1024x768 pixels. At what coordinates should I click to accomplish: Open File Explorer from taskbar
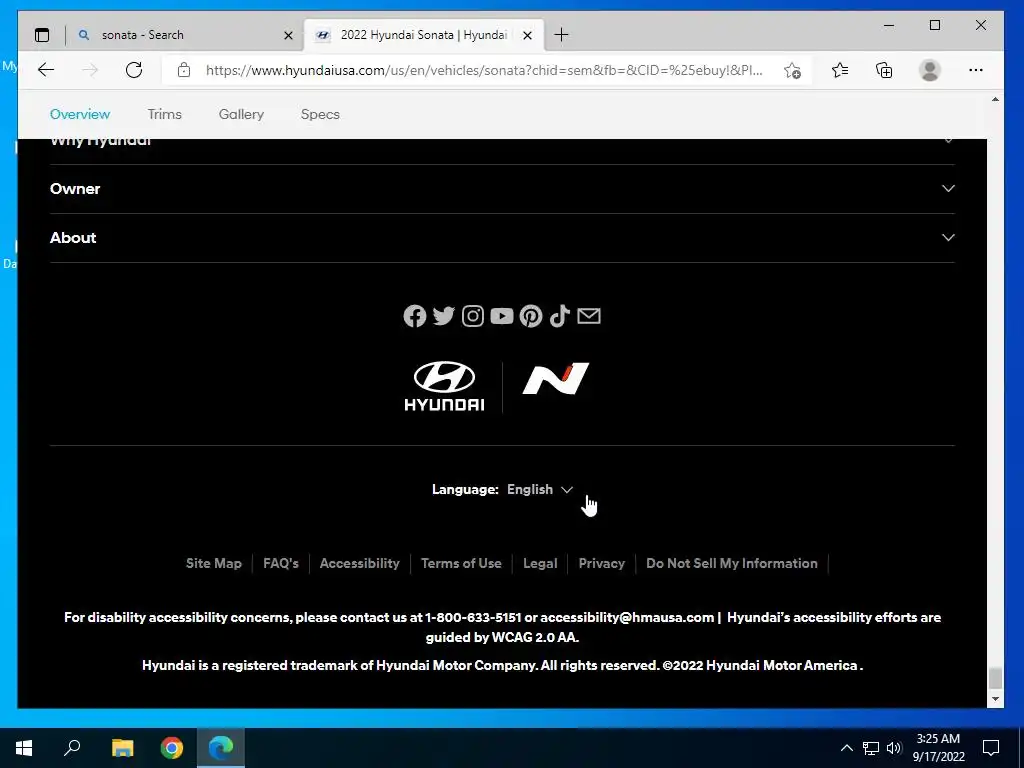(122, 748)
